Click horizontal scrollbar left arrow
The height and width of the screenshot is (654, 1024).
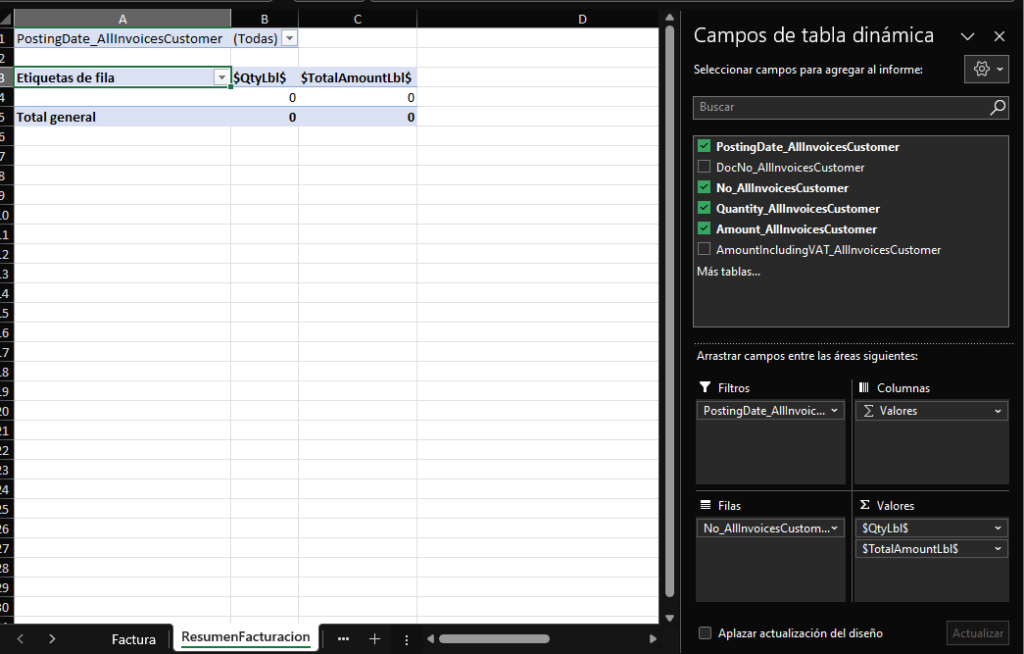pos(430,639)
